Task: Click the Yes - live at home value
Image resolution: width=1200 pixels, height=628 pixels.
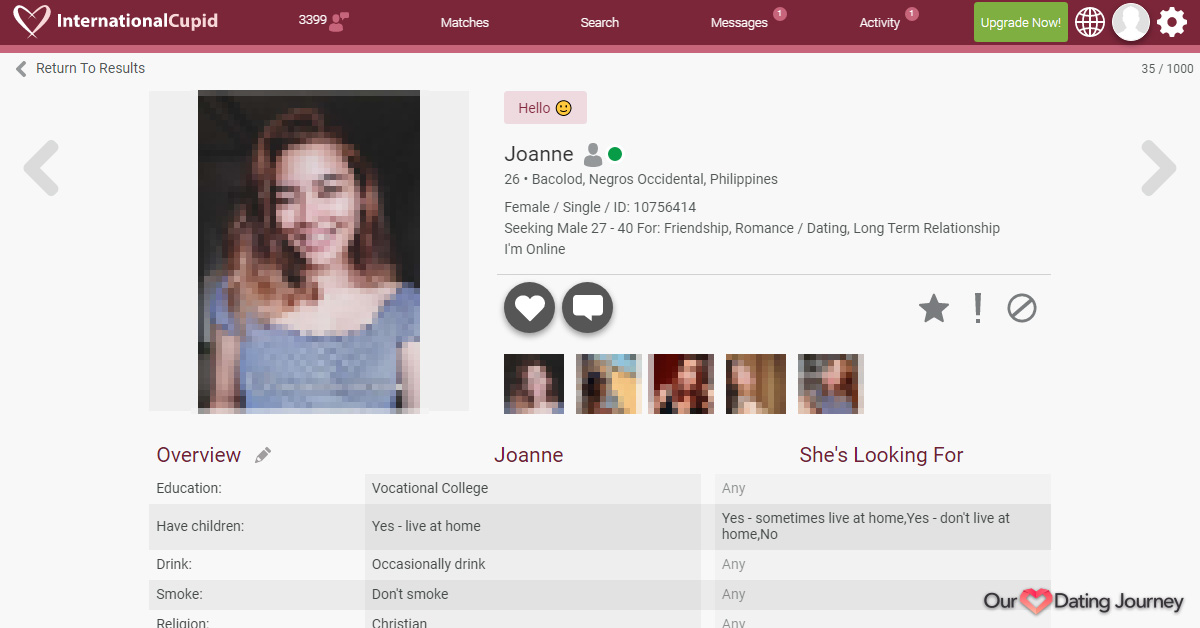Action: click(426, 526)
